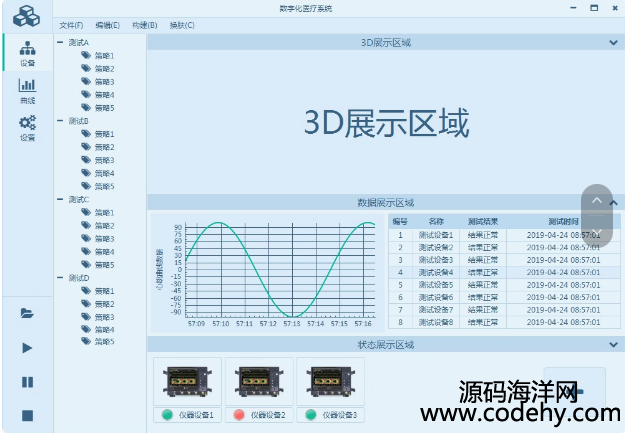Collapse the 测试A tree node
Viewport: 625px width, 433px height.
pos(60,43)
